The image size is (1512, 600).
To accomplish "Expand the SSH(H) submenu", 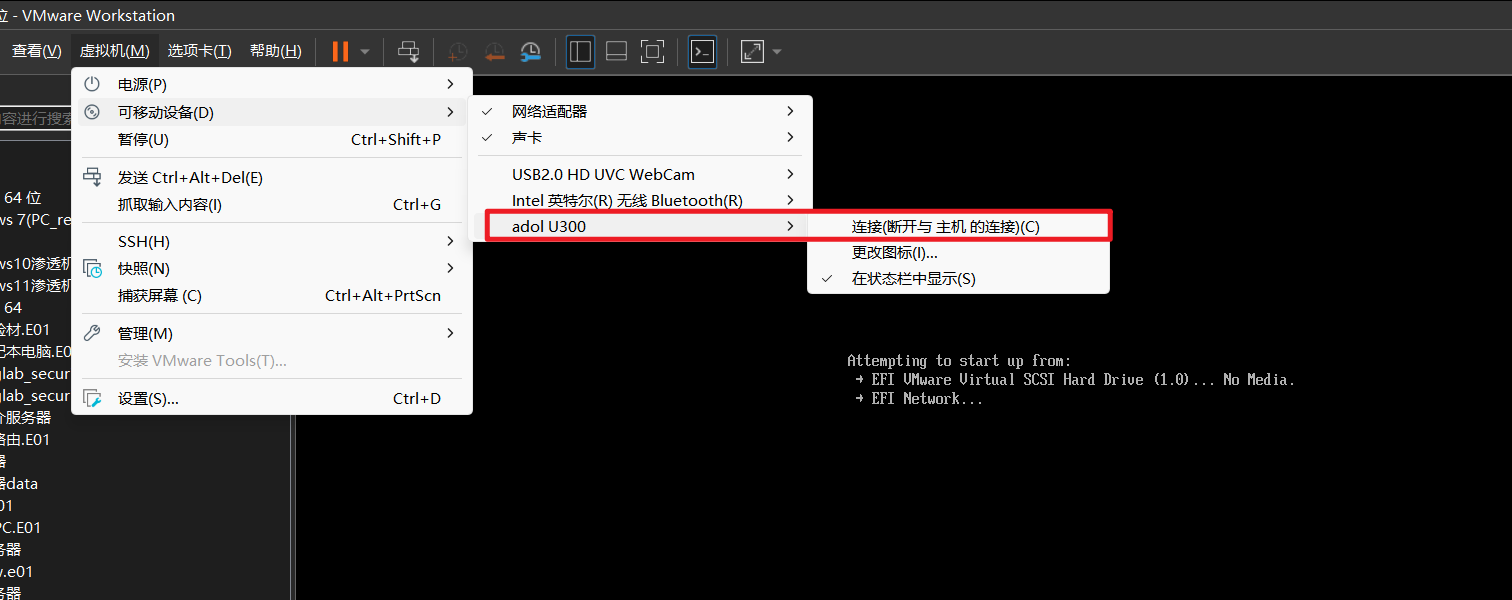I will [272, 242].
